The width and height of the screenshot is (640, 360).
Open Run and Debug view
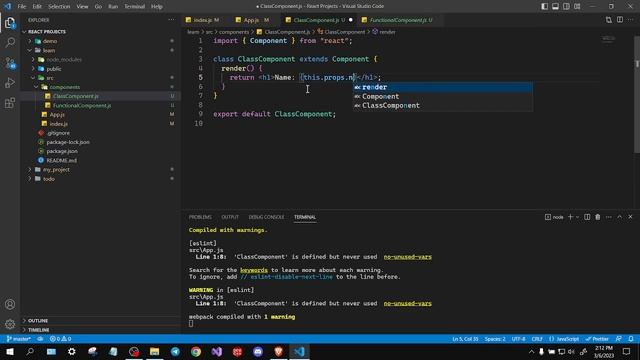point(10,82)
